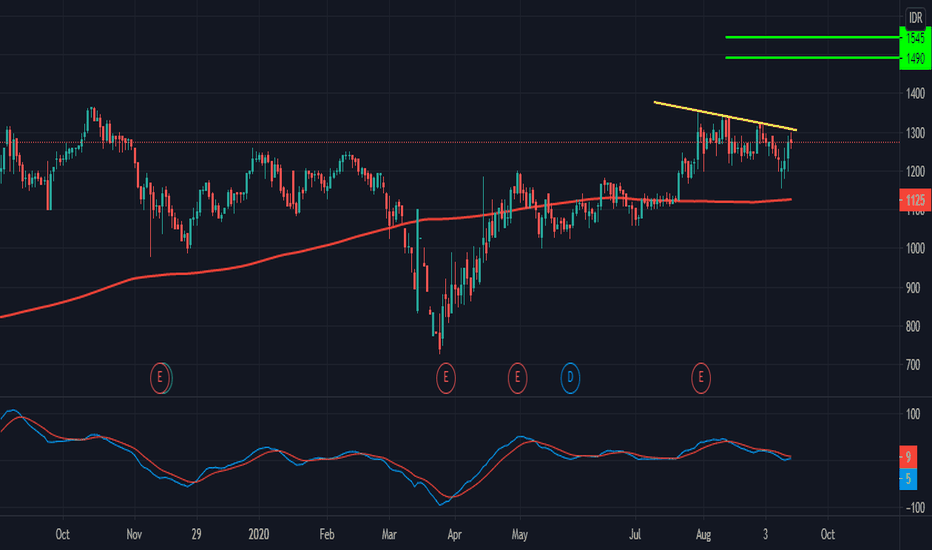Viewport: 932px width, 550px height.
Task: Open the earnings E marker near Aug
Action: (x=701, y=378)
